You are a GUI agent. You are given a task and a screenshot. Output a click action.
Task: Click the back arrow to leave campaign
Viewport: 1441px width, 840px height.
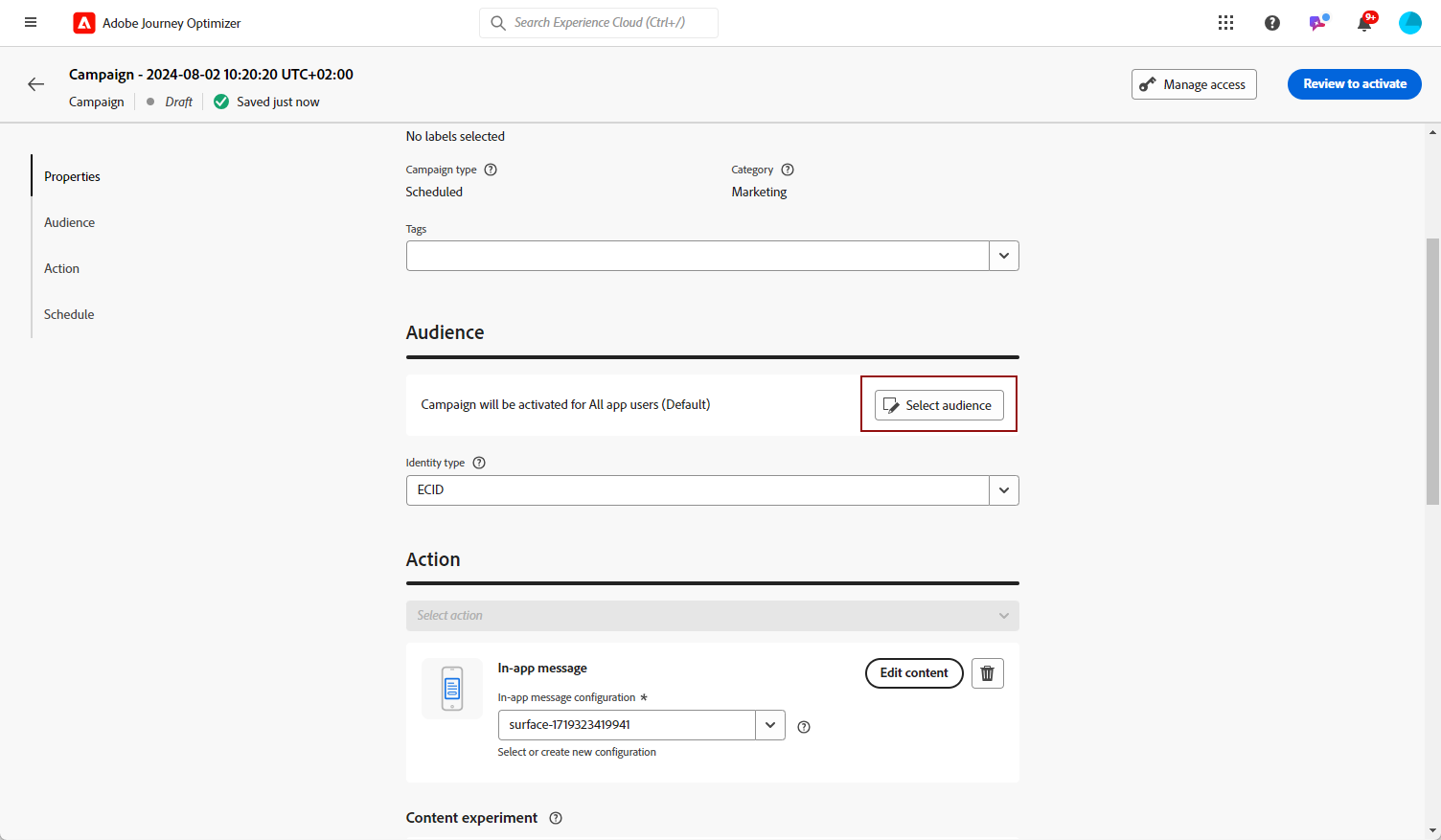click(36, 84)
